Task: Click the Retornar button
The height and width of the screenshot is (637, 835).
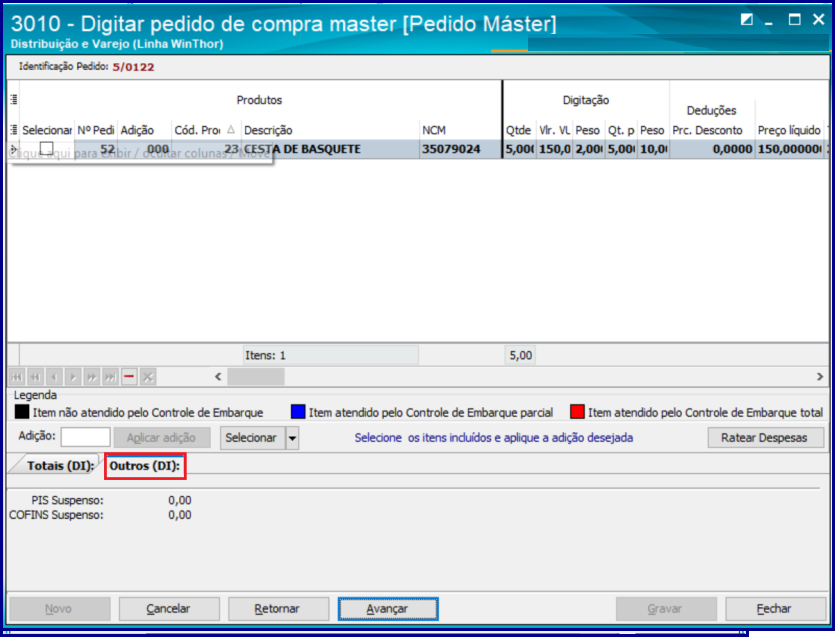Action: pyautogui.click(x=278, y=609)
